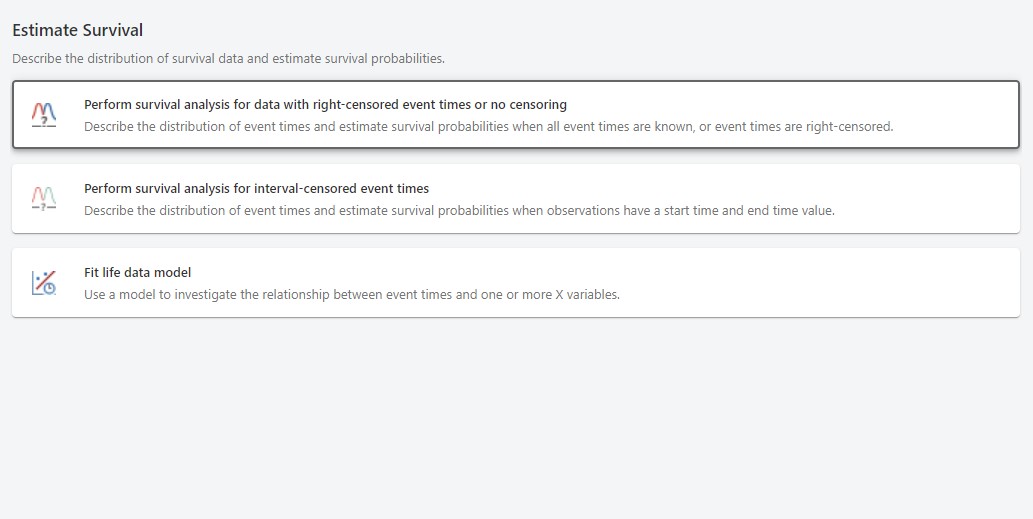Screen dimensions: 1033x519
Task: Click the subtitle describing distribution of survival data
Action: coord(228,59)
